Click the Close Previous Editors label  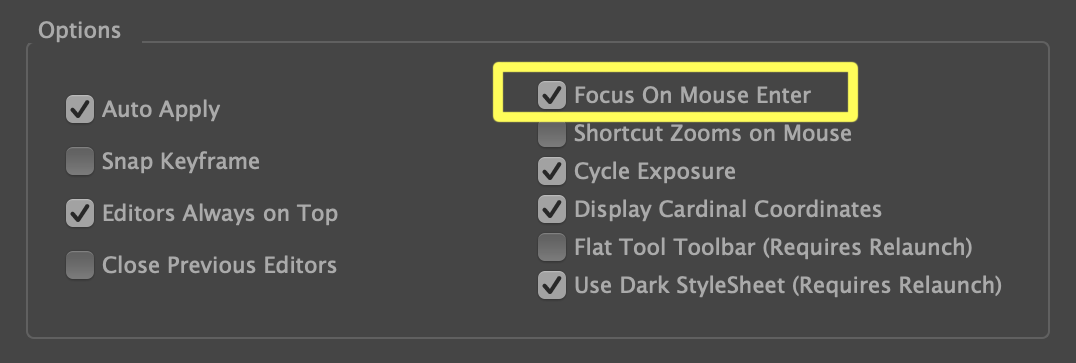(220, 265)
